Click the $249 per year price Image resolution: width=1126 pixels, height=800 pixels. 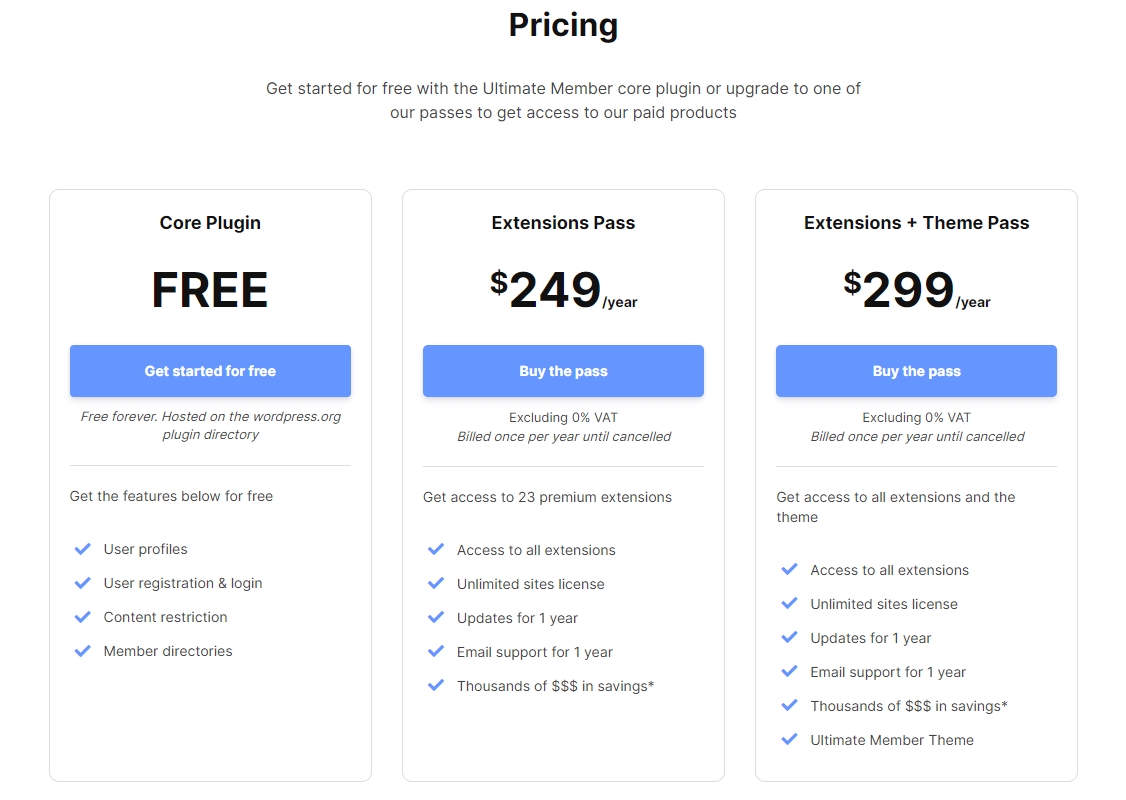(563, 290)
